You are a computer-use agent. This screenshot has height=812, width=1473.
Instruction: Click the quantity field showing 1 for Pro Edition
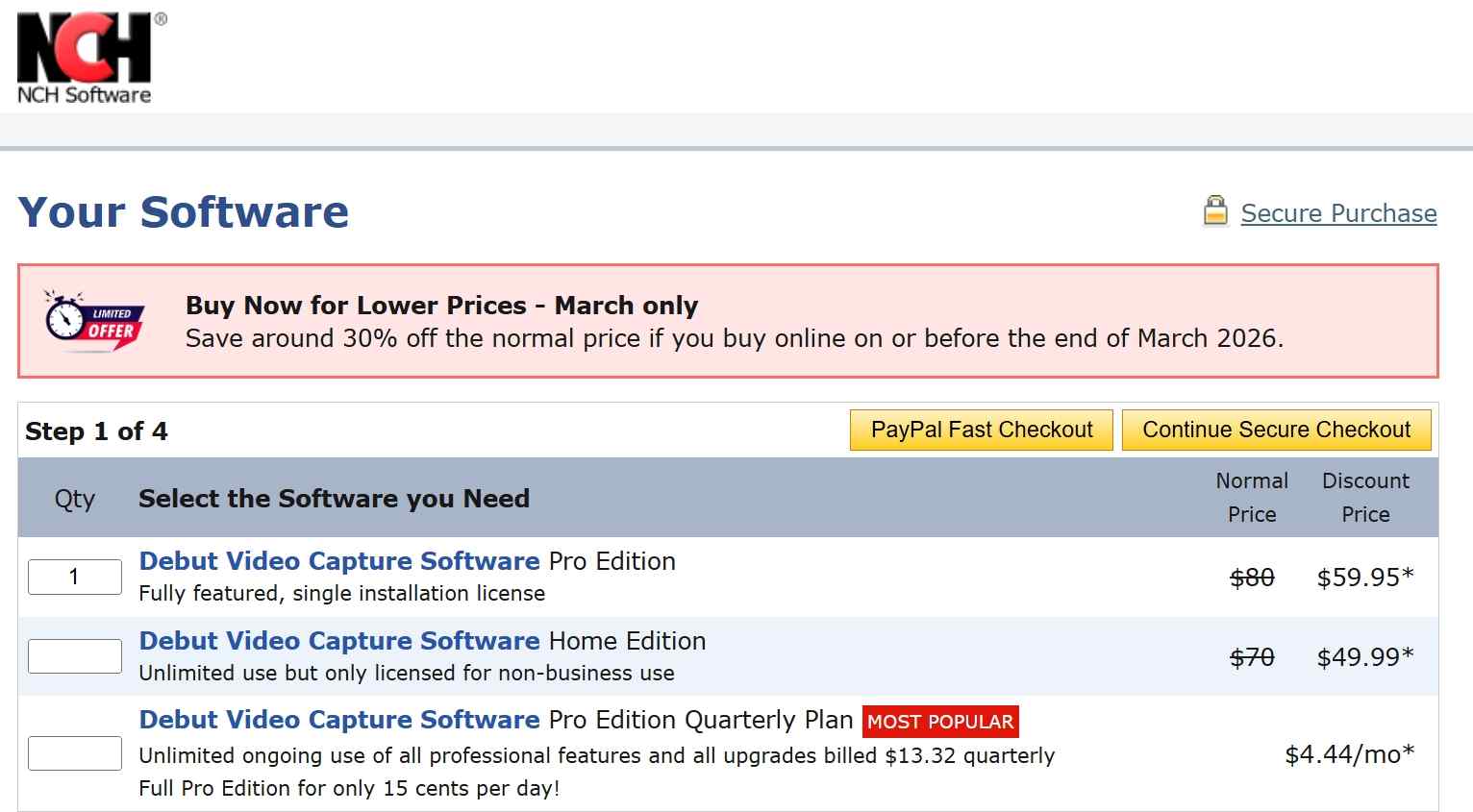coord(74,577)
